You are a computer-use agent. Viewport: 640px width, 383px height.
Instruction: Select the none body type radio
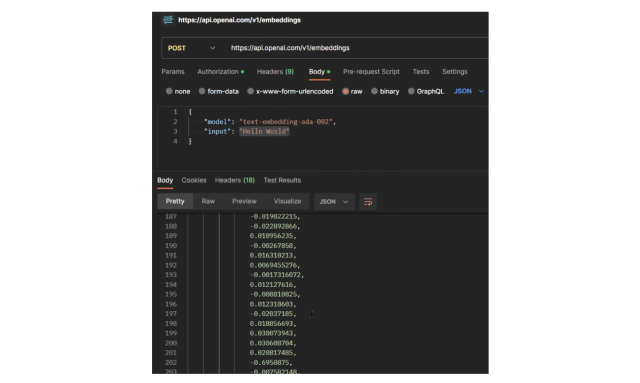click(x=169, y=91)
